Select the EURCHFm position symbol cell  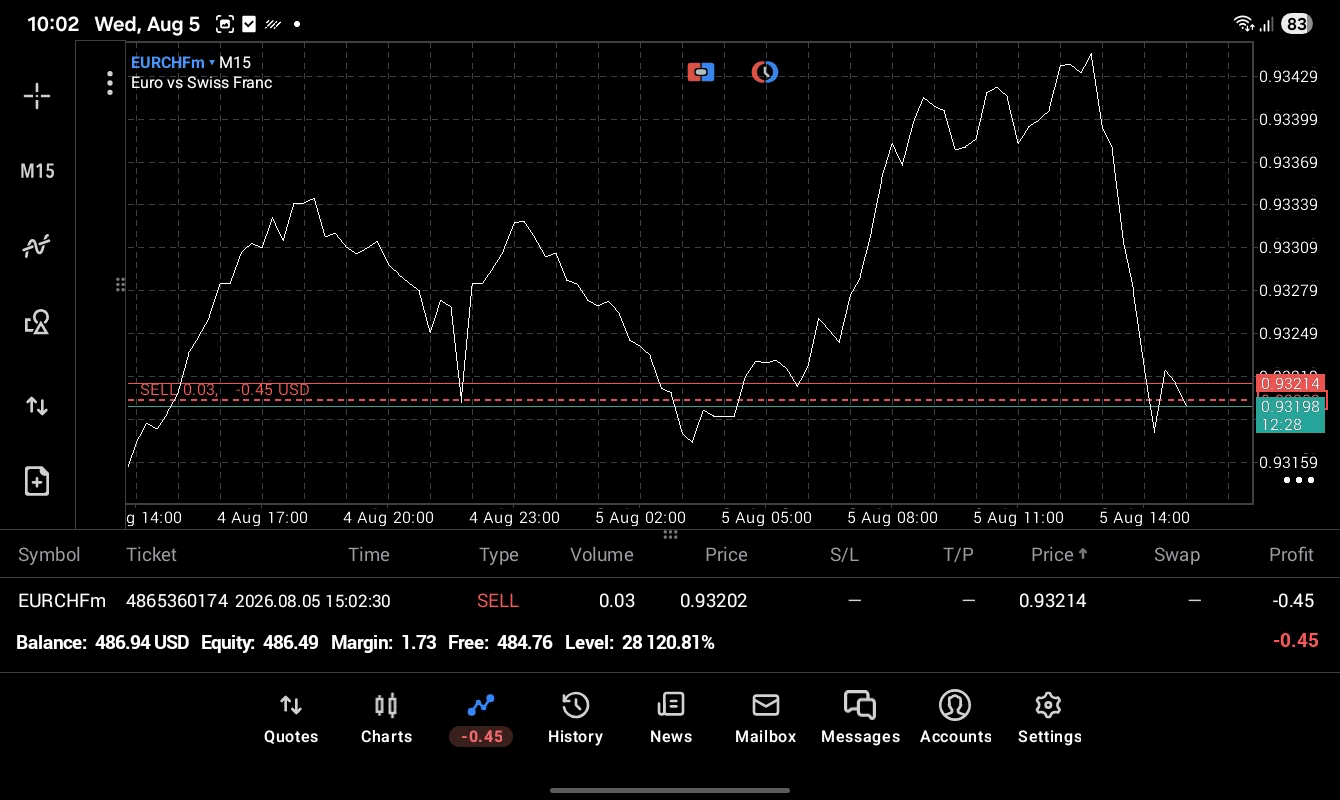point(62,601)
